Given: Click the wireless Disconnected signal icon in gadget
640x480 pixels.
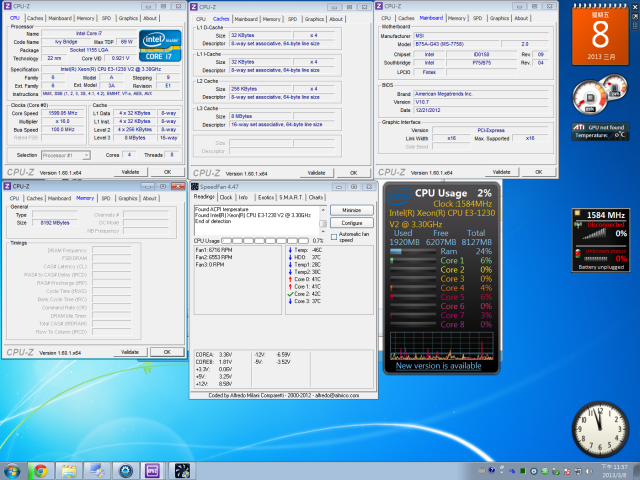Looking at the screenshot, I should click(578, 225).
